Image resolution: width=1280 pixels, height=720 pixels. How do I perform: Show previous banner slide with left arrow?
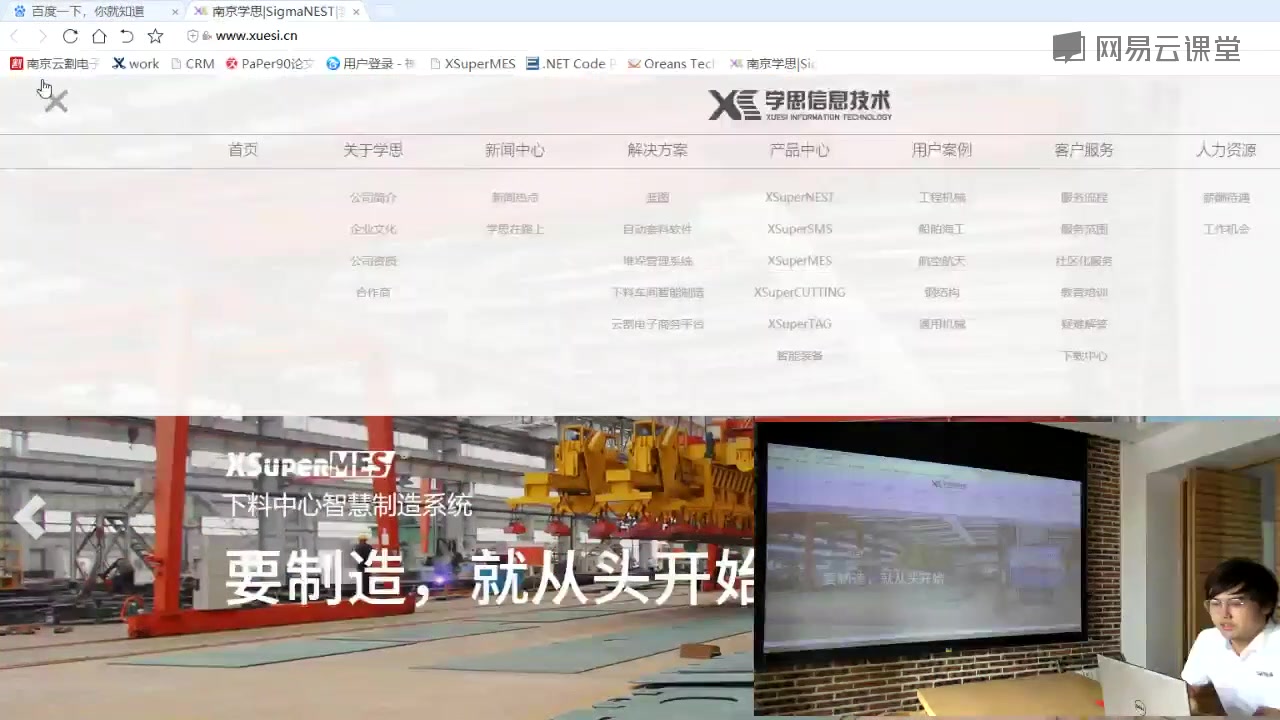coord(29,517)
